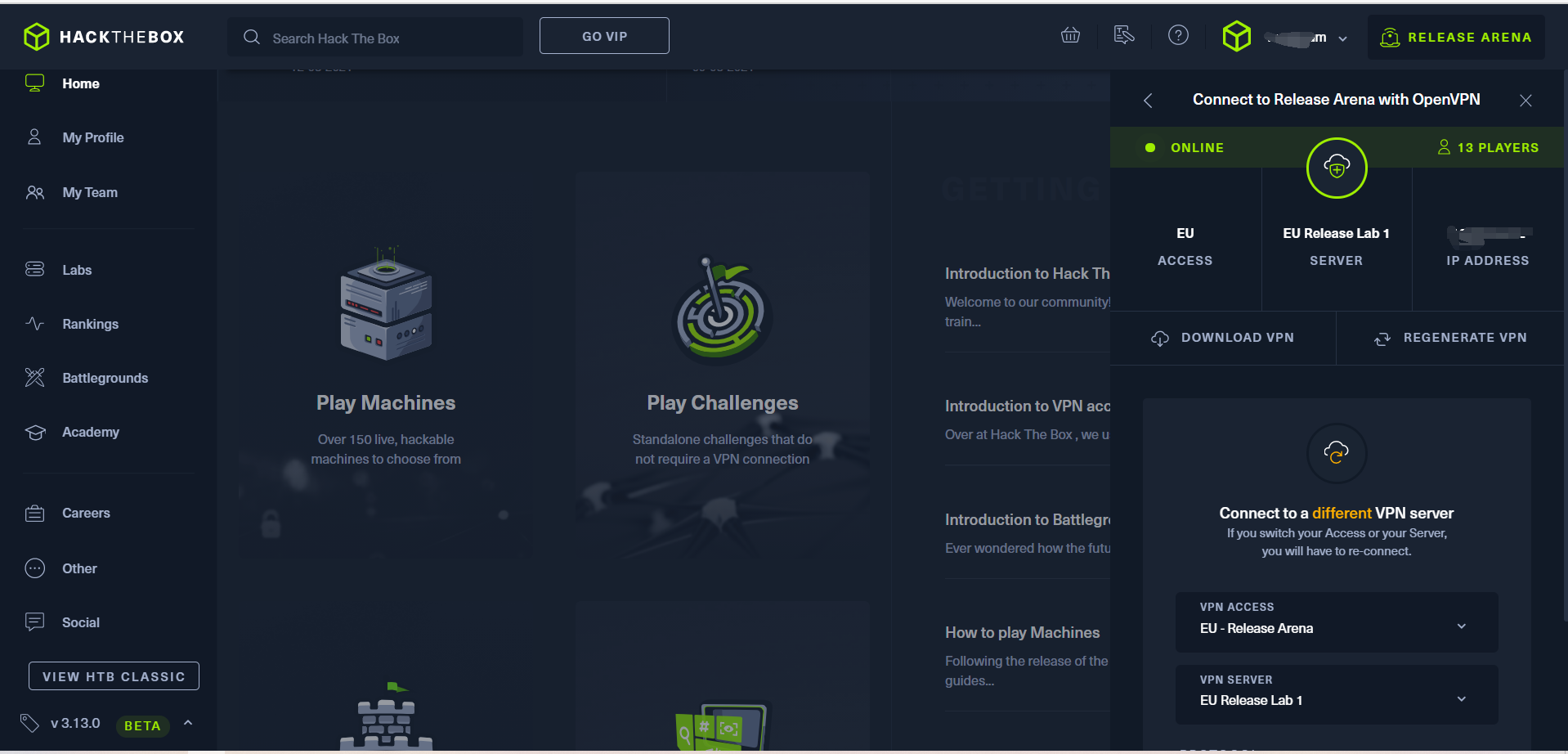This screenshot has height=754, width=1568.
Task: Open the Release Arena button
Action: point(1456,37)
